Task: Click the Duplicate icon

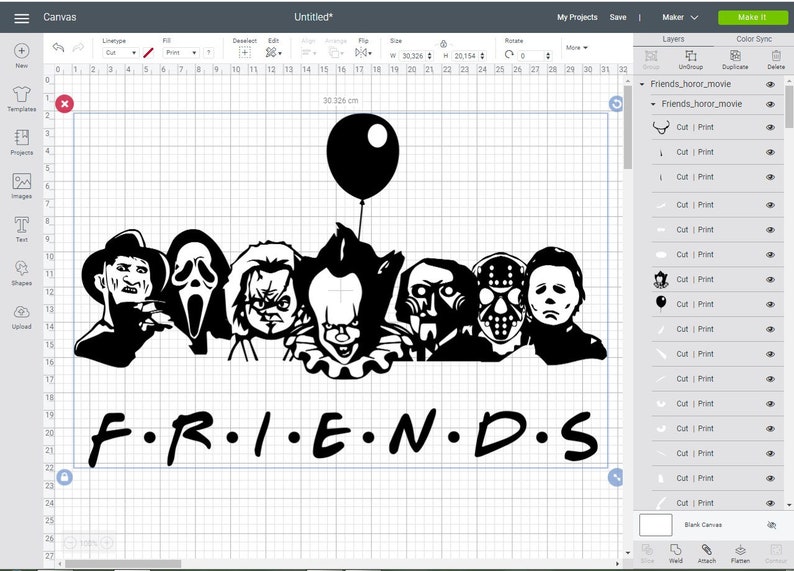Action: (x=735, y=56)
